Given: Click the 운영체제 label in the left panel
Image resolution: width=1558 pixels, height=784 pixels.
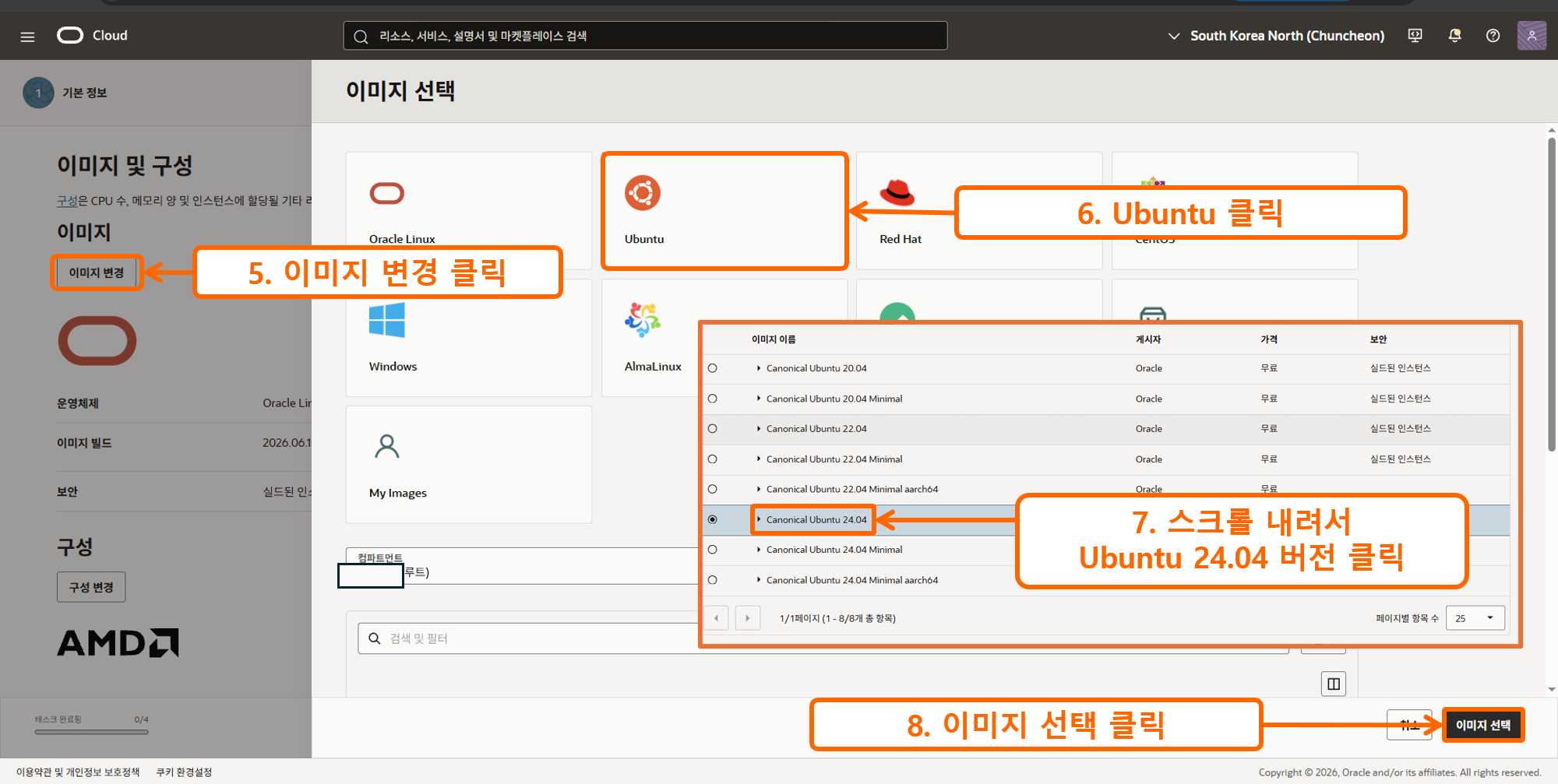Looking at the screenshot, I should 78,403.
